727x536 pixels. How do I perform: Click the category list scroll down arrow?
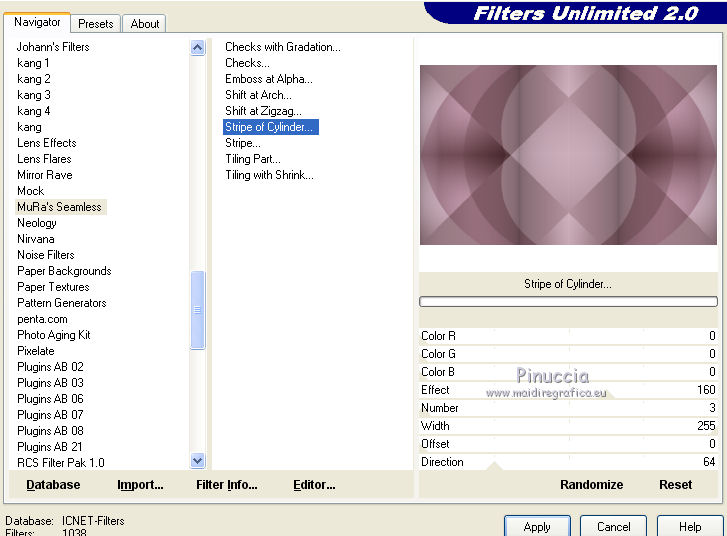click(x=198, y=460)
